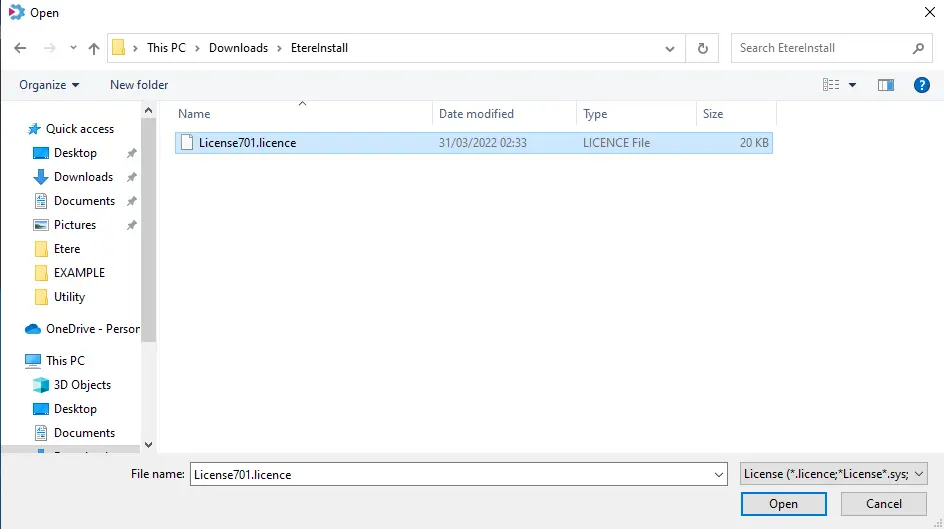Open 3D Objects in the navigation pane
The image size is (944, 529).
click(x=82, y=385)
